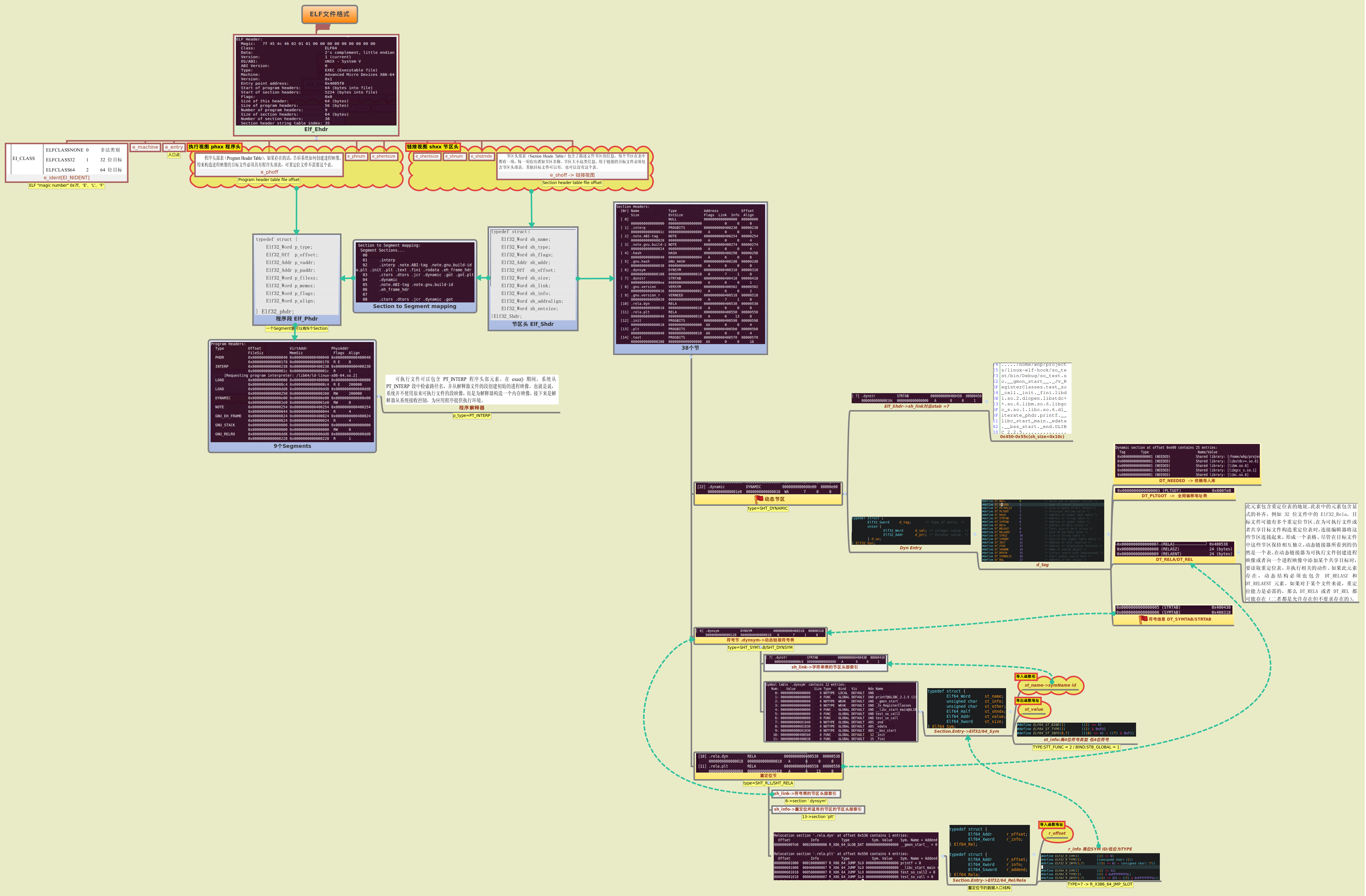Select the e_phoff node

click(269, 164)
